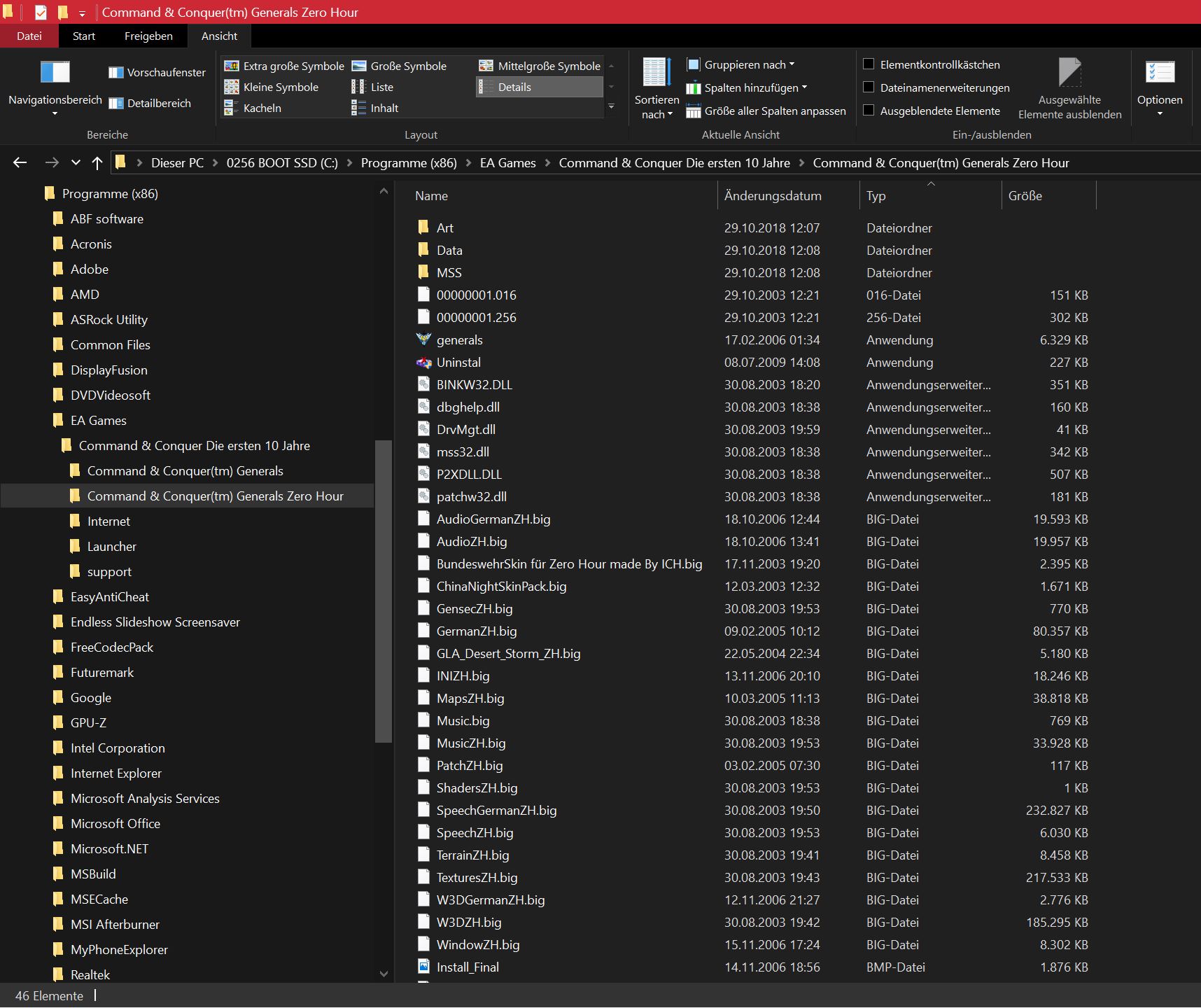Open Command & Conquer(tm) Generals tree folder
The height and width of the screenshot is (1008, 1201).
(x=185, y=471)
